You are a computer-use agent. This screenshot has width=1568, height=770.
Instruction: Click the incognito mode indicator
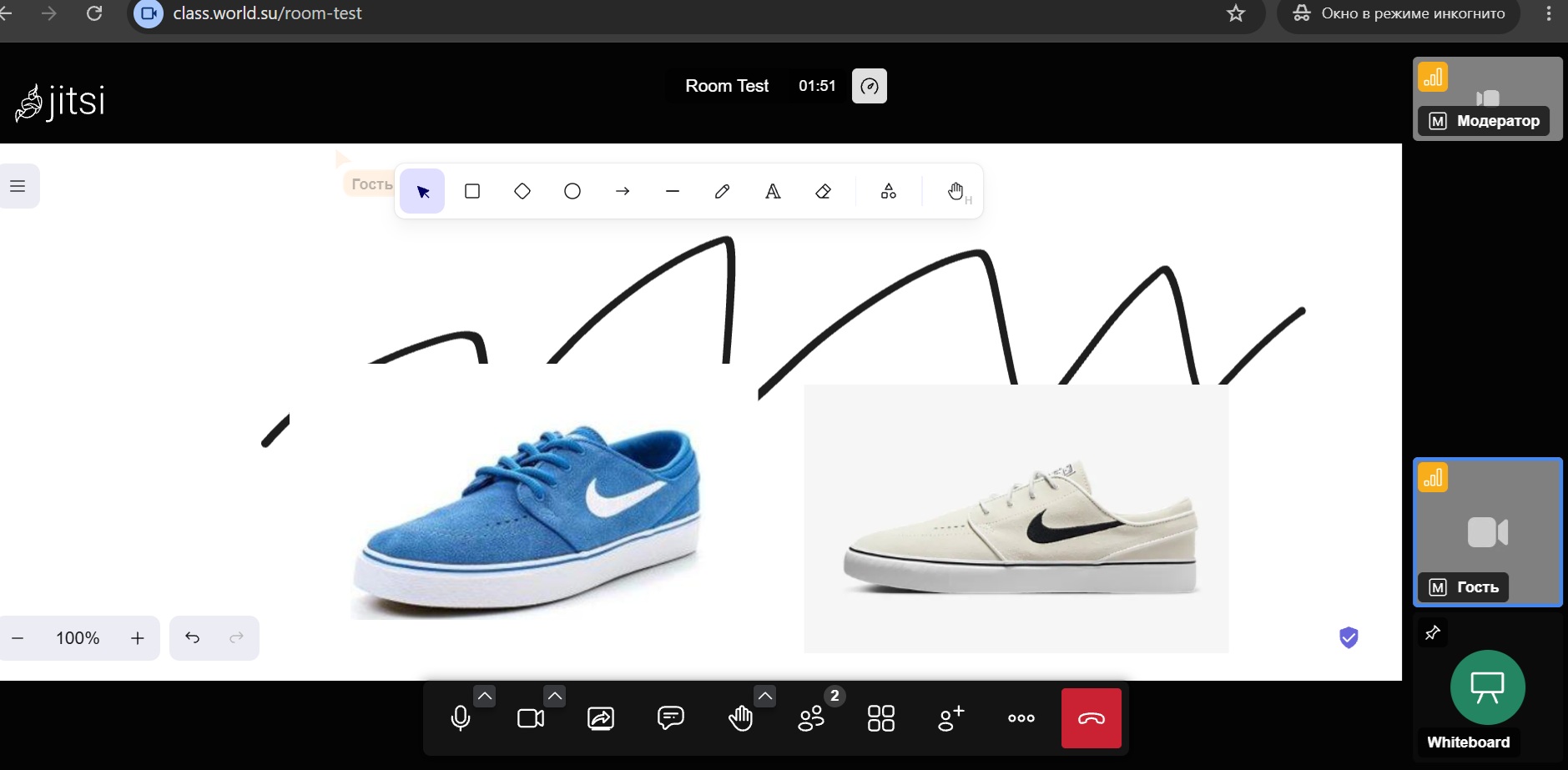click(1399, 13)
